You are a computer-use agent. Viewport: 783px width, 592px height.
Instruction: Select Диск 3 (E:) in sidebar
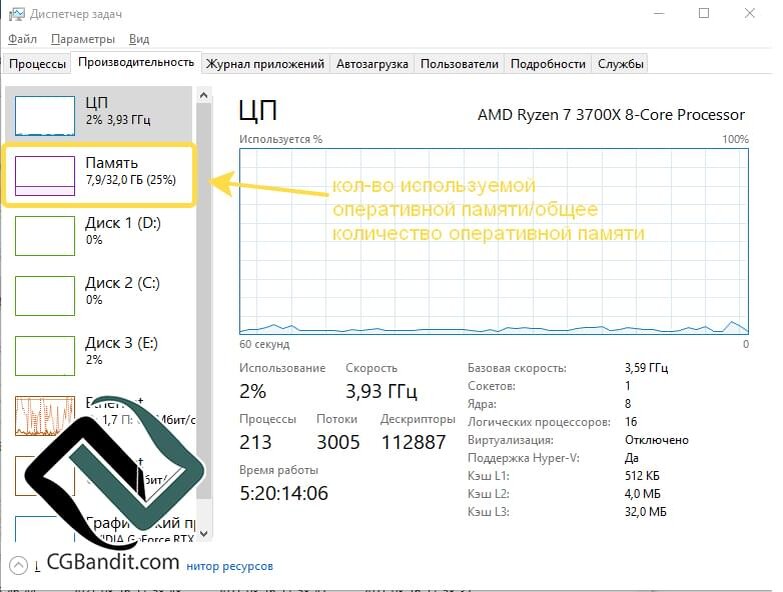pos(98,354)
